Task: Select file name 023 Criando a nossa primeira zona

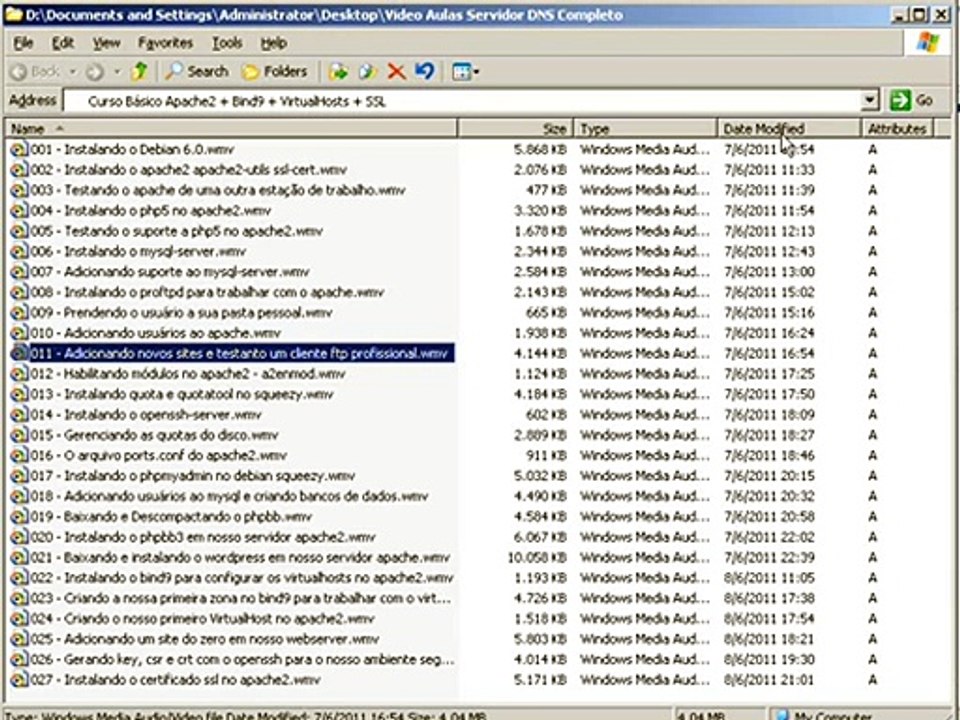Action: point(242,598)
